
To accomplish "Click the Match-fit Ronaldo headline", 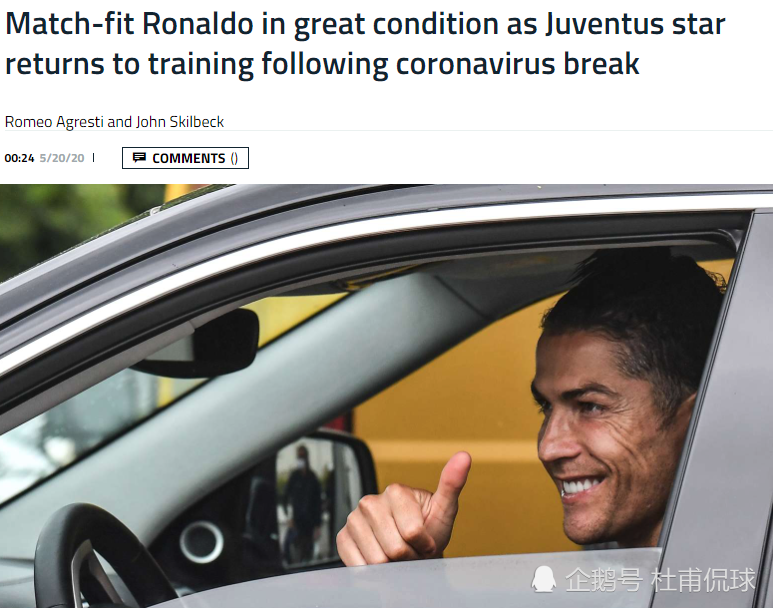I will [x=365, y=44].
